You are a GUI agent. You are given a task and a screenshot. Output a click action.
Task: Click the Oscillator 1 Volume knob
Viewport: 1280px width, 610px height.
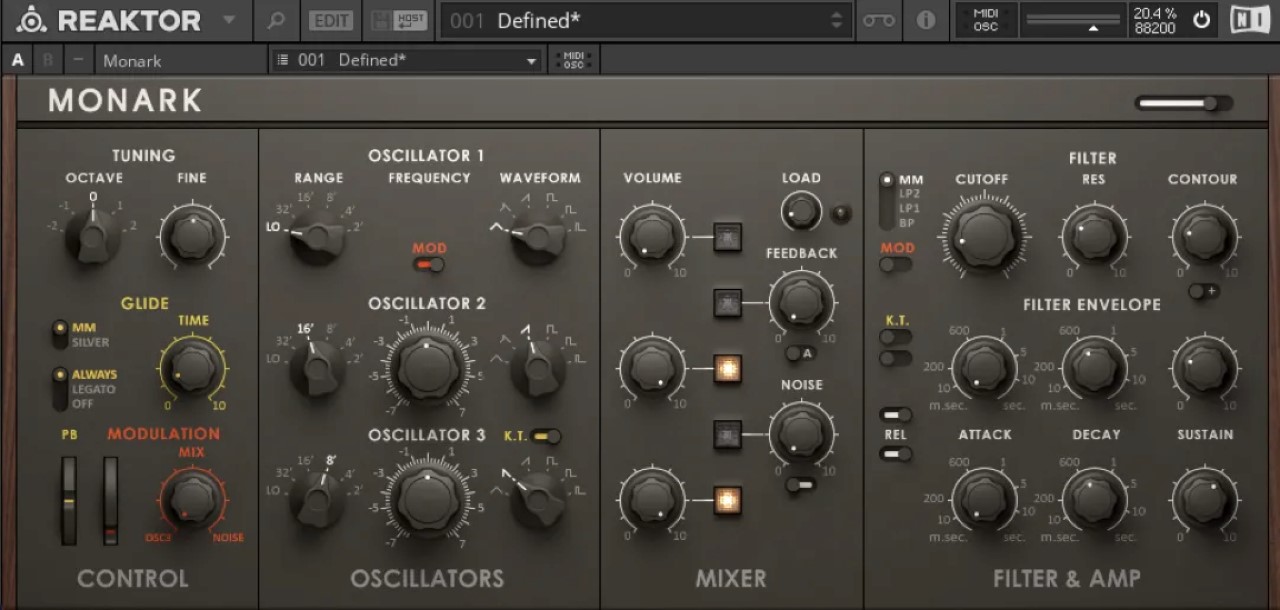tap(652, 236)
